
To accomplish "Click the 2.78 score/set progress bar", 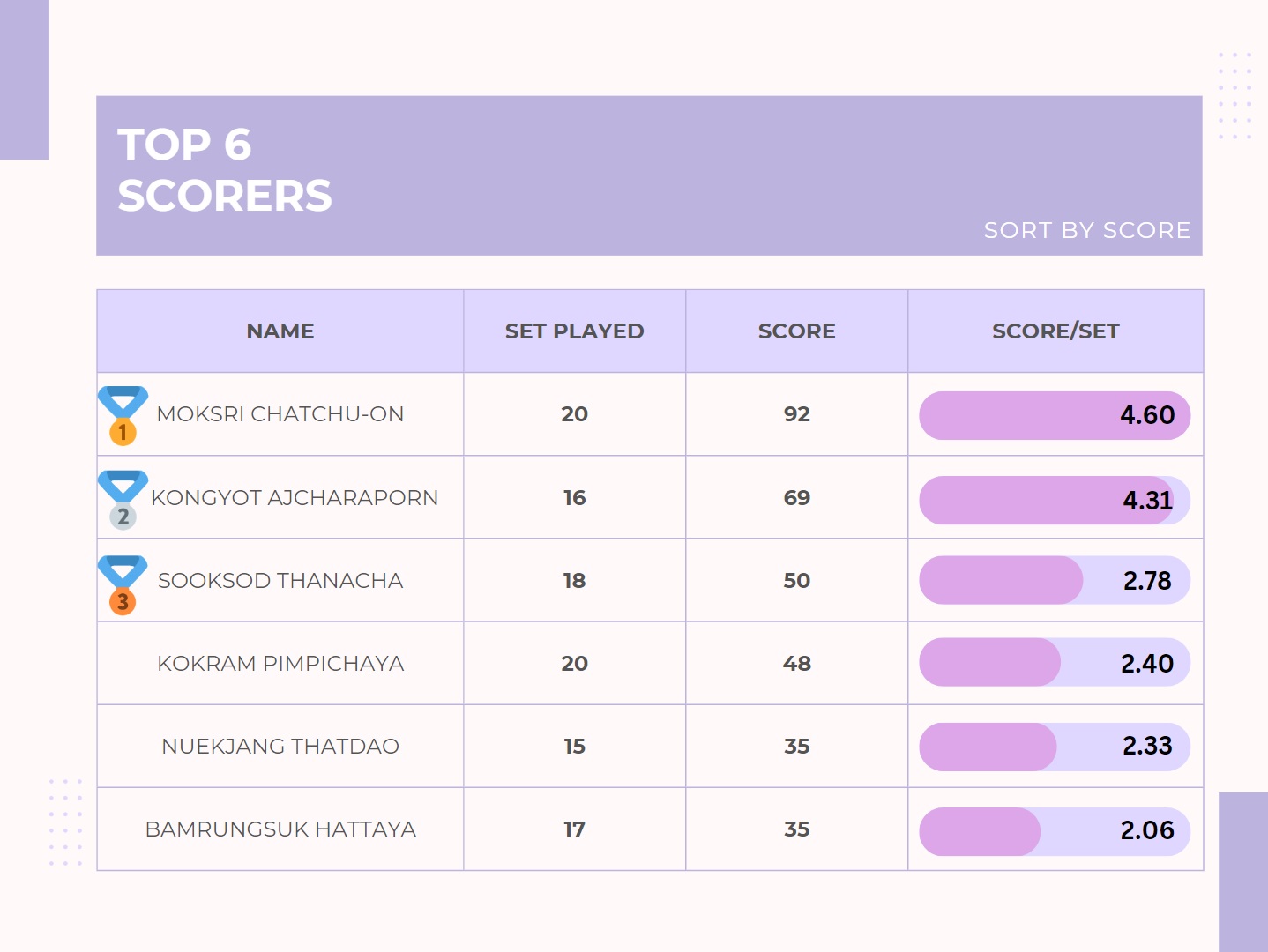I will pyautogui.click(x=1055, y=580).
